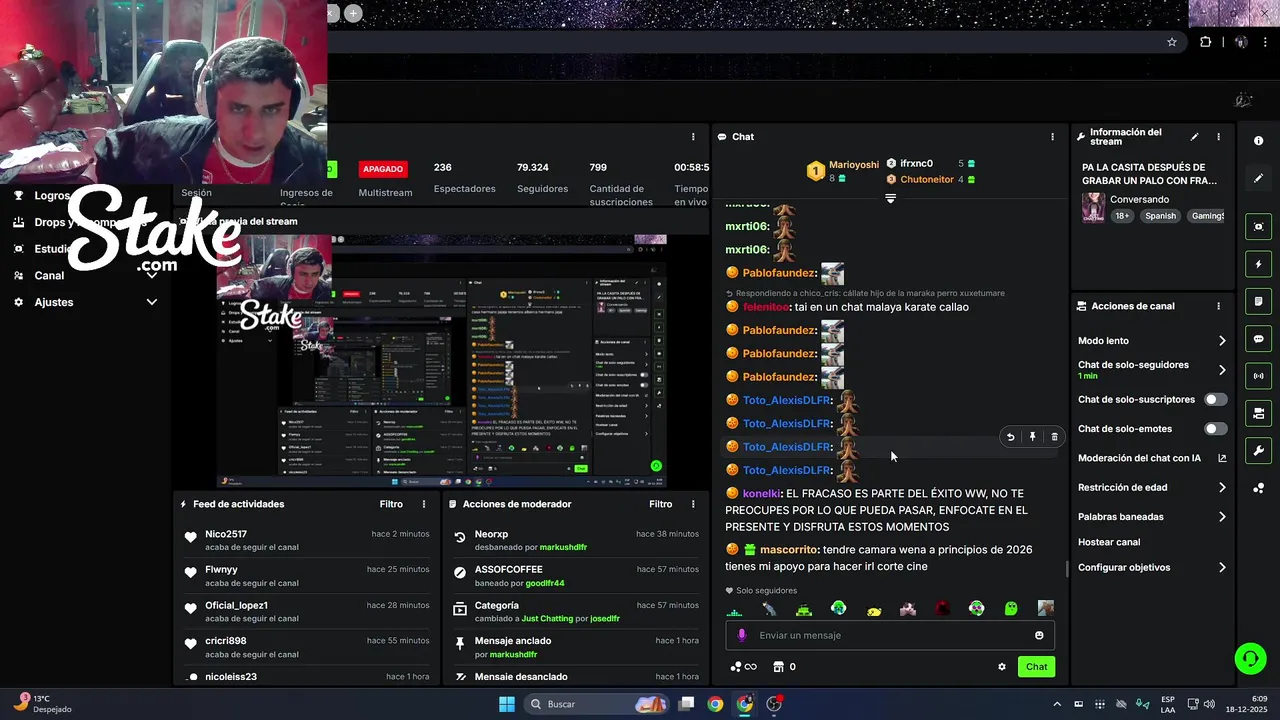
Task: Toggle Chat de solo-emotes switch
Action: click(x=1215, y=429)
